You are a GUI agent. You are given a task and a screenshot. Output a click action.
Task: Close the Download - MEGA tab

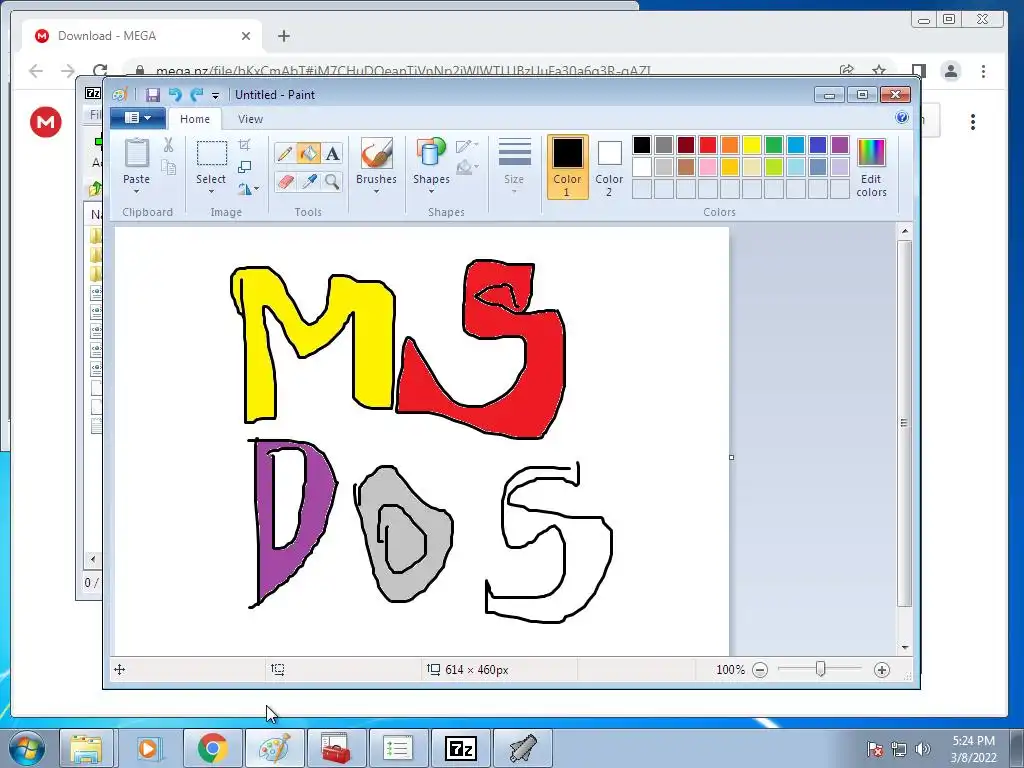tap(246, 36)
